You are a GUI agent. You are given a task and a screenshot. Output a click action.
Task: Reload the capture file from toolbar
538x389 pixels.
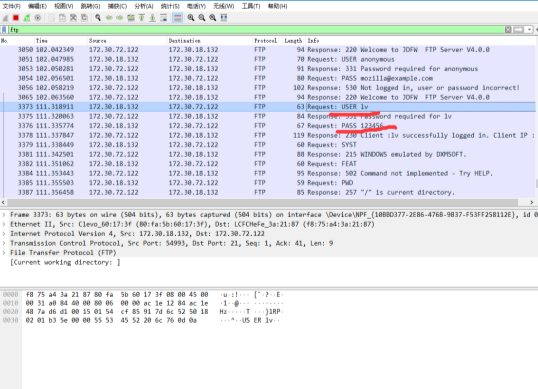click(84, 18)
